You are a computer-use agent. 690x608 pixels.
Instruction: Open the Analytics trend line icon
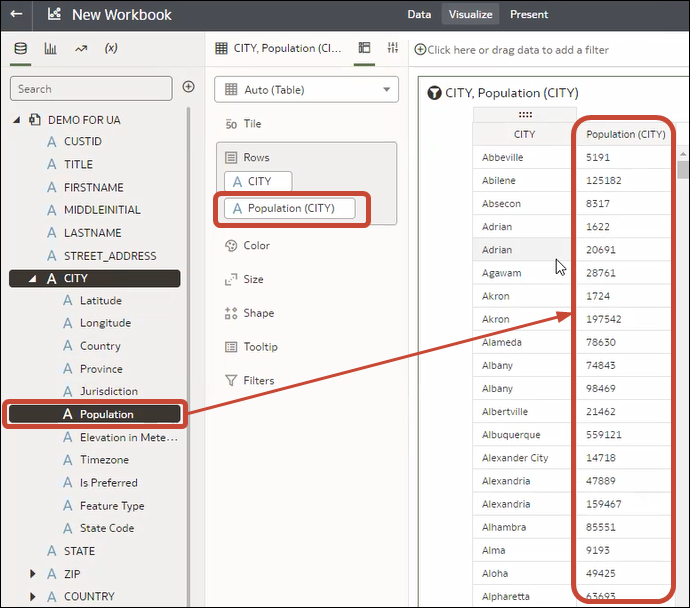coord(81,48)
